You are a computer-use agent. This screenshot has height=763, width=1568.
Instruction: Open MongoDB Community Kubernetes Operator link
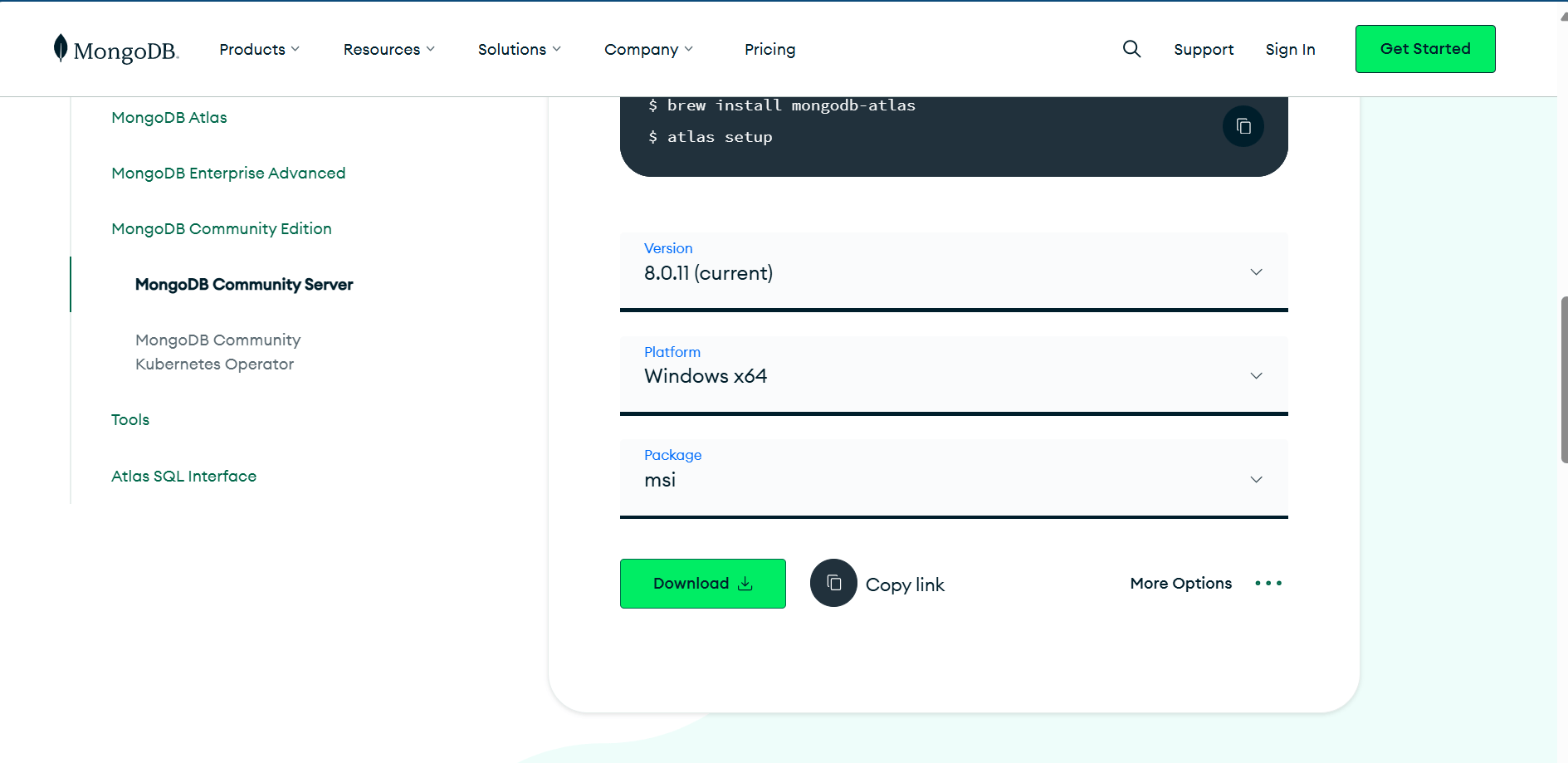(x=217, y=352)
